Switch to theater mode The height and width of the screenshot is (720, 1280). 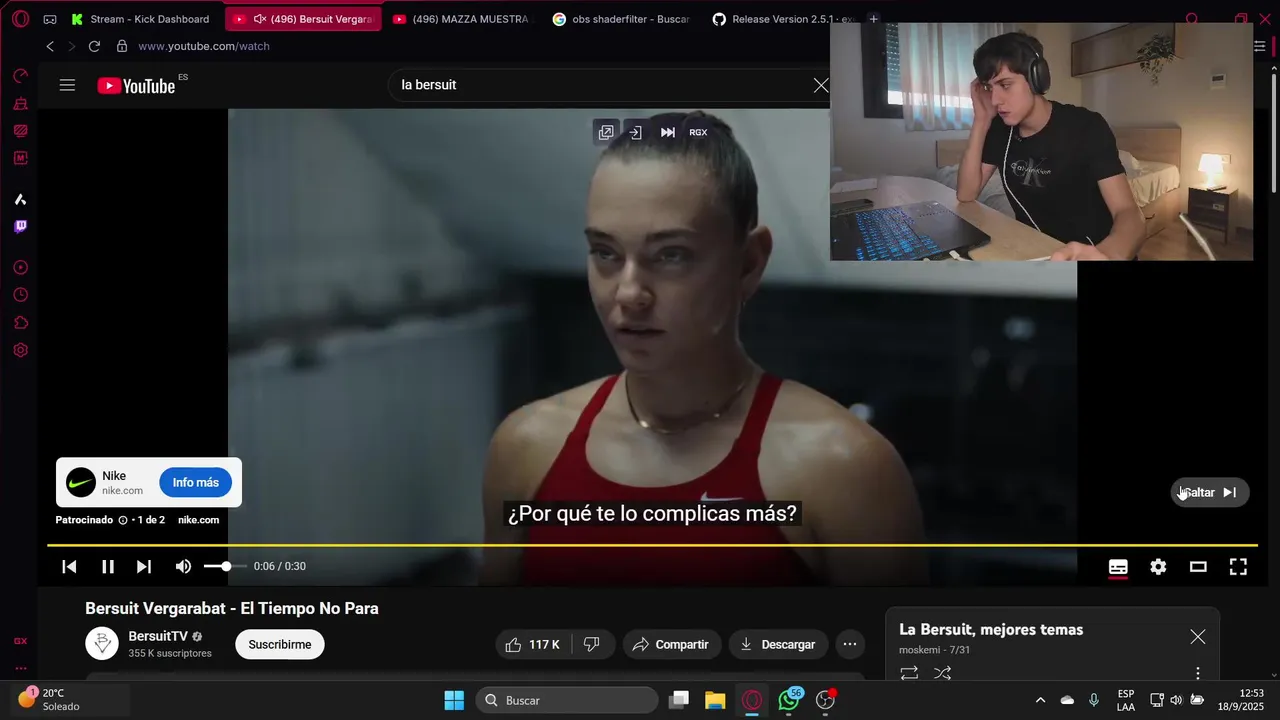(x=1198, y=567)
